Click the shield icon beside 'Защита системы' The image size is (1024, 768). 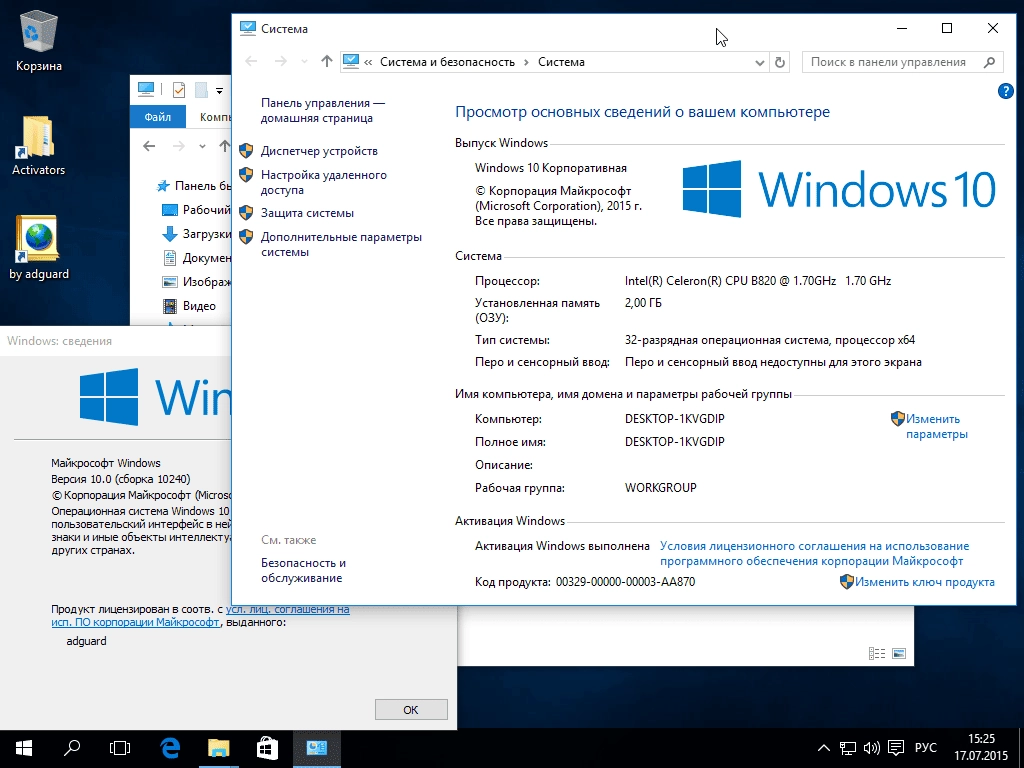click(246, 213)
